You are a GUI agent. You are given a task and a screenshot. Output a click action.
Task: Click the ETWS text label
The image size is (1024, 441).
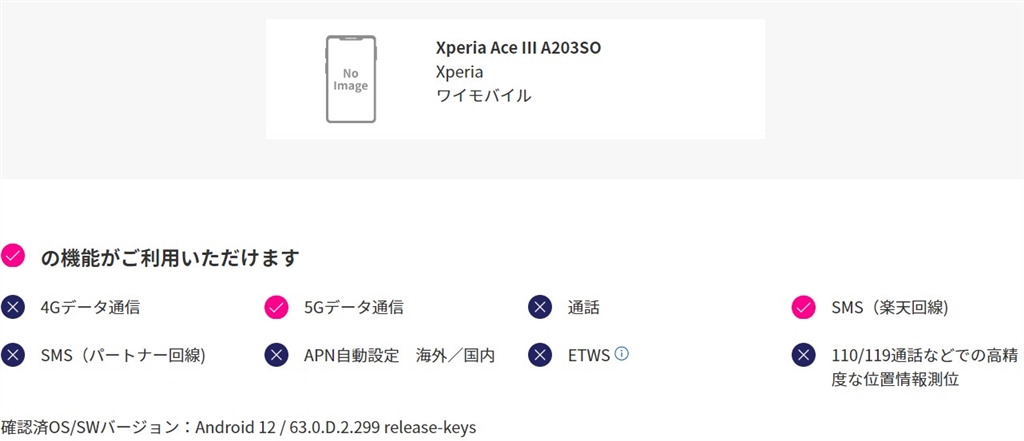tap(588, 355)
